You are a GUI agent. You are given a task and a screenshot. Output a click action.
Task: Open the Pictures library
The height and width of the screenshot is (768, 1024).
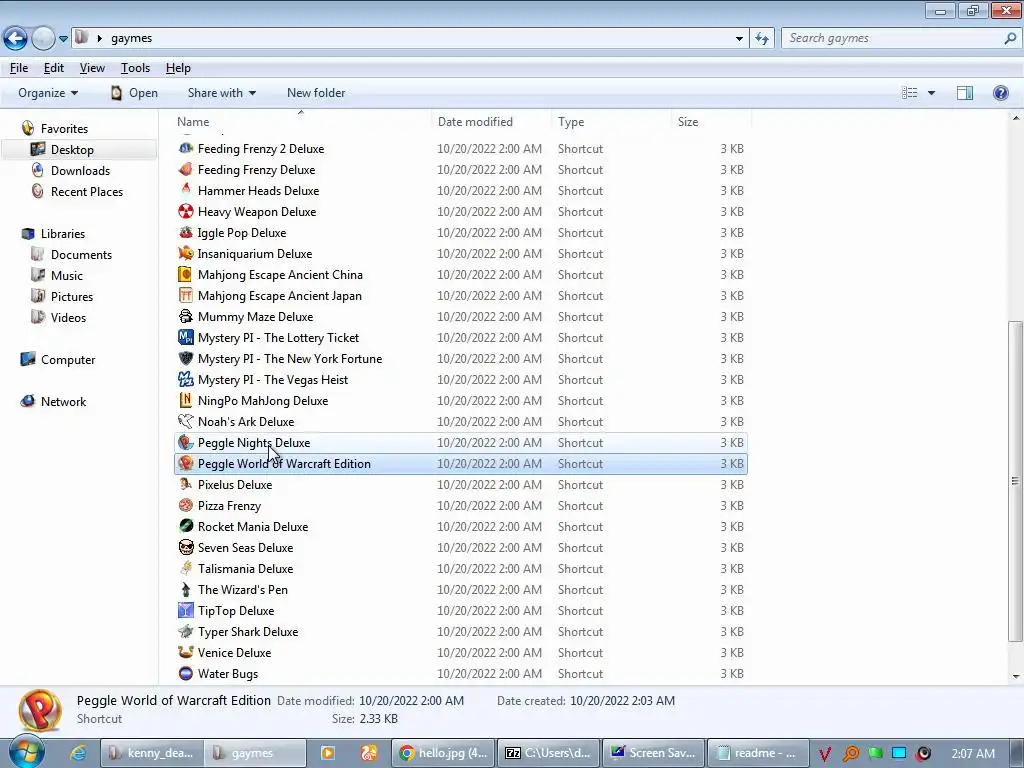coord(72,296)
